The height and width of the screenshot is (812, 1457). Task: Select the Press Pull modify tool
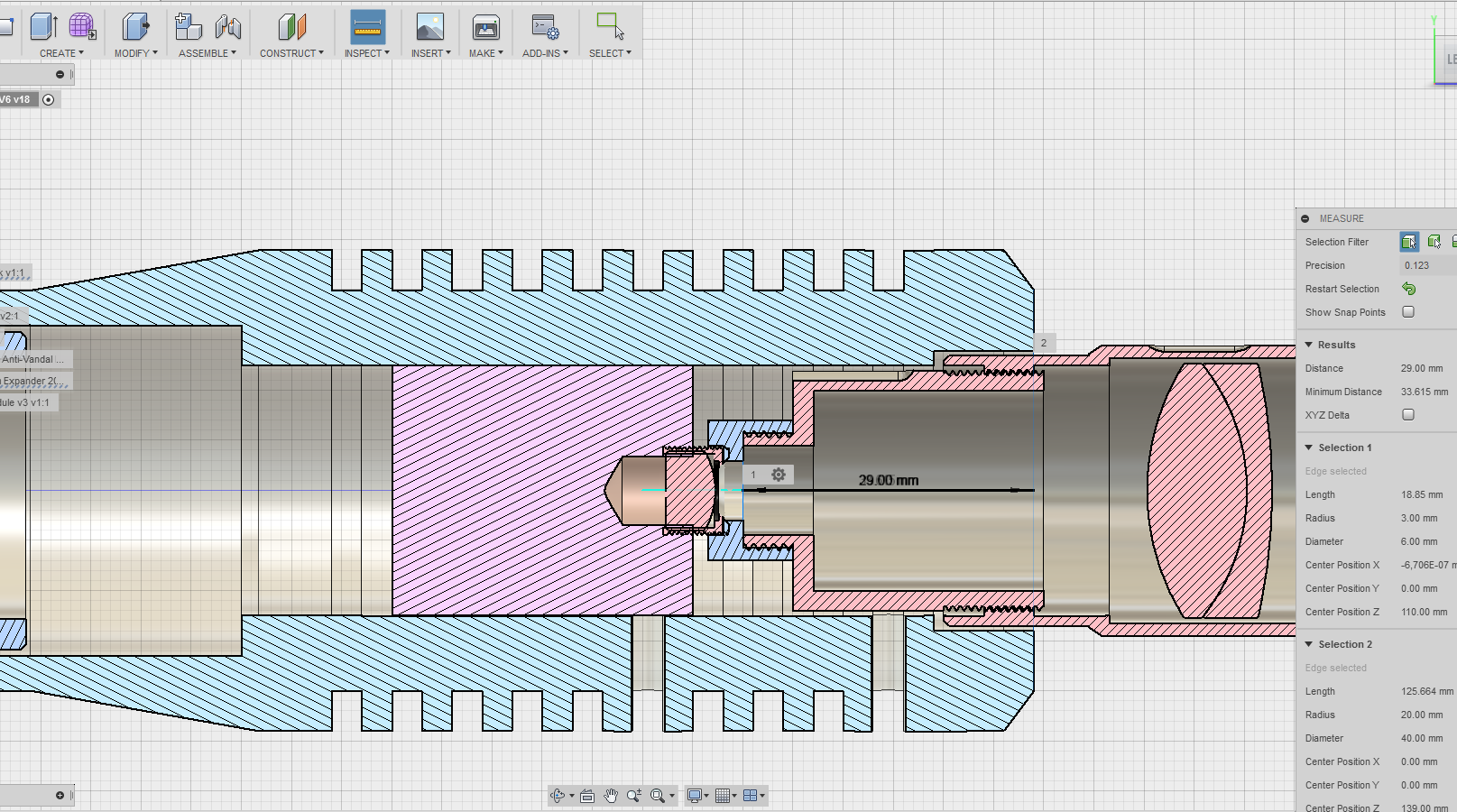click(x=135, y=26)
